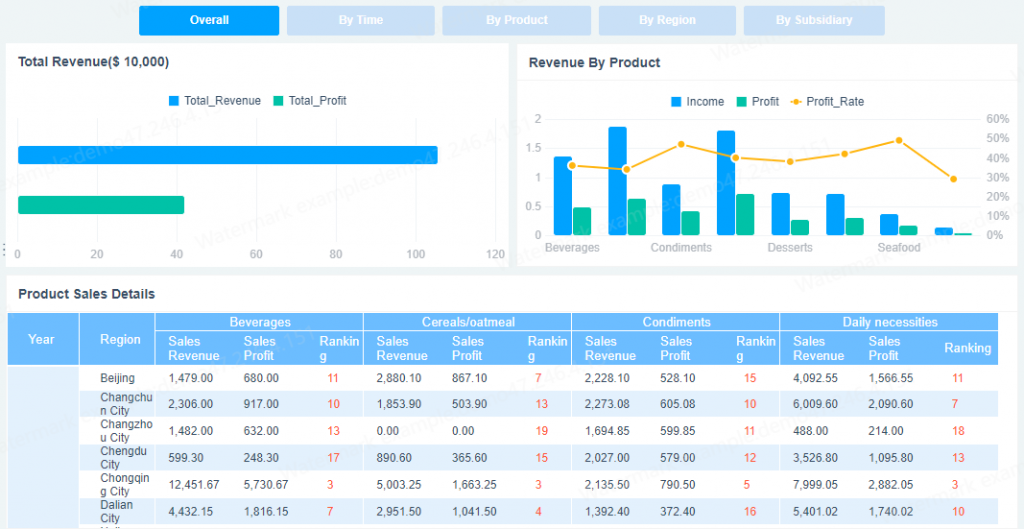Toggle the Profit_Rate line legend

pyautogui.click(x=827, y=102)
